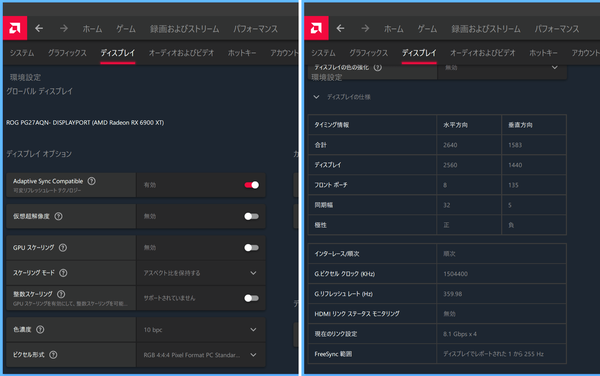
Task: Open the スケーリング モード dropdown
Action: pos(201,273)
